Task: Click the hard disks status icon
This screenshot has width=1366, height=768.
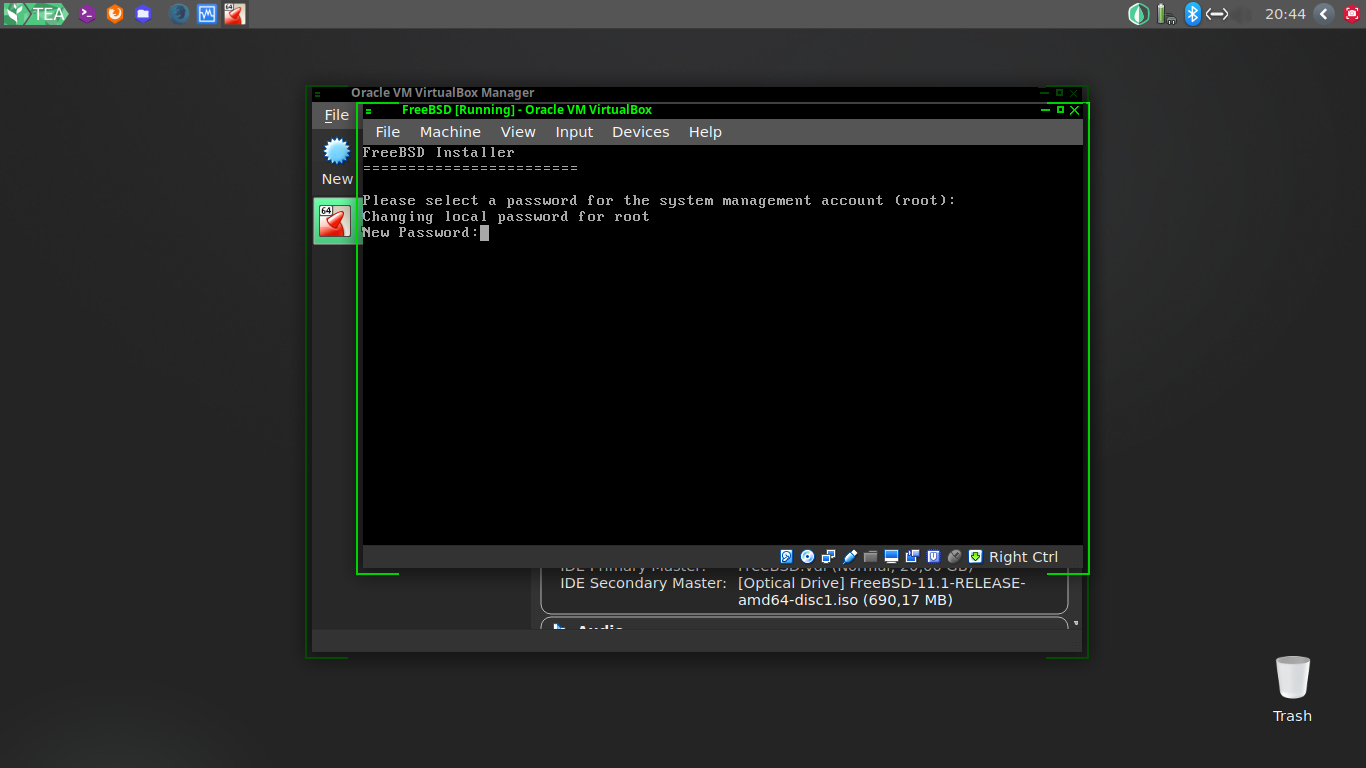Action: click(786, 556)
